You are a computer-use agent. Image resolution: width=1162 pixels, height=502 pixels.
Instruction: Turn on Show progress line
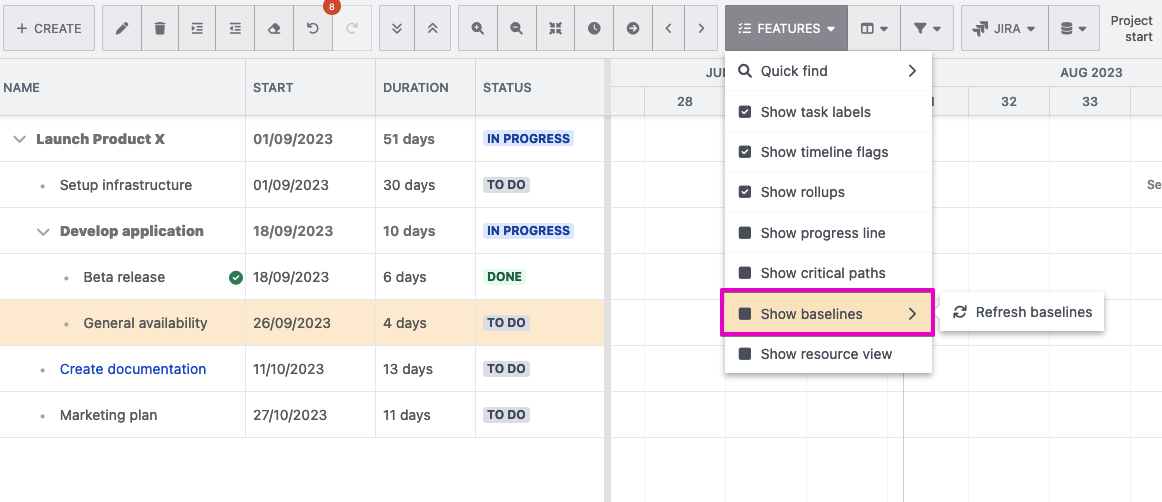pos(745,233)
